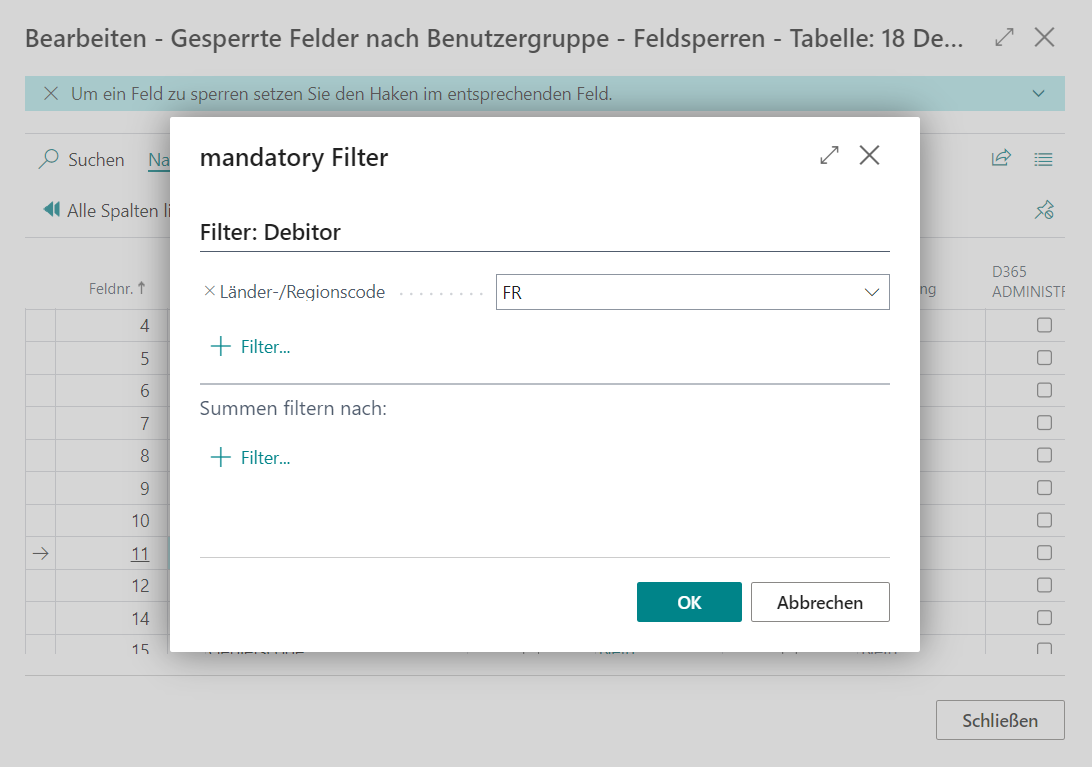This screenshot has height=767, width=1092.
Task: Click Alle Spalten collapse arrows button
Action: (52, 210)
